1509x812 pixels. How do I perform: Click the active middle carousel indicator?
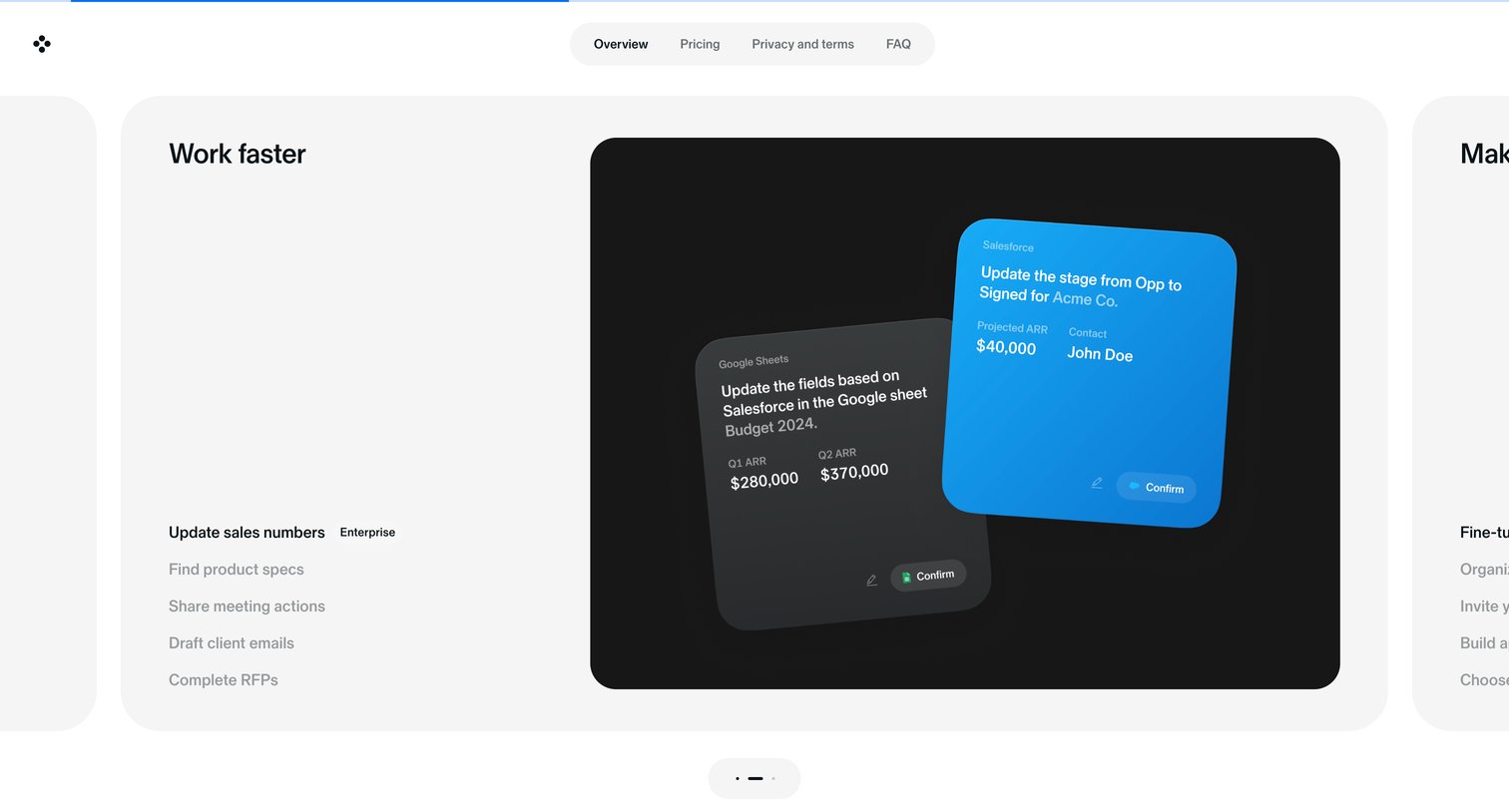point(755,778)
